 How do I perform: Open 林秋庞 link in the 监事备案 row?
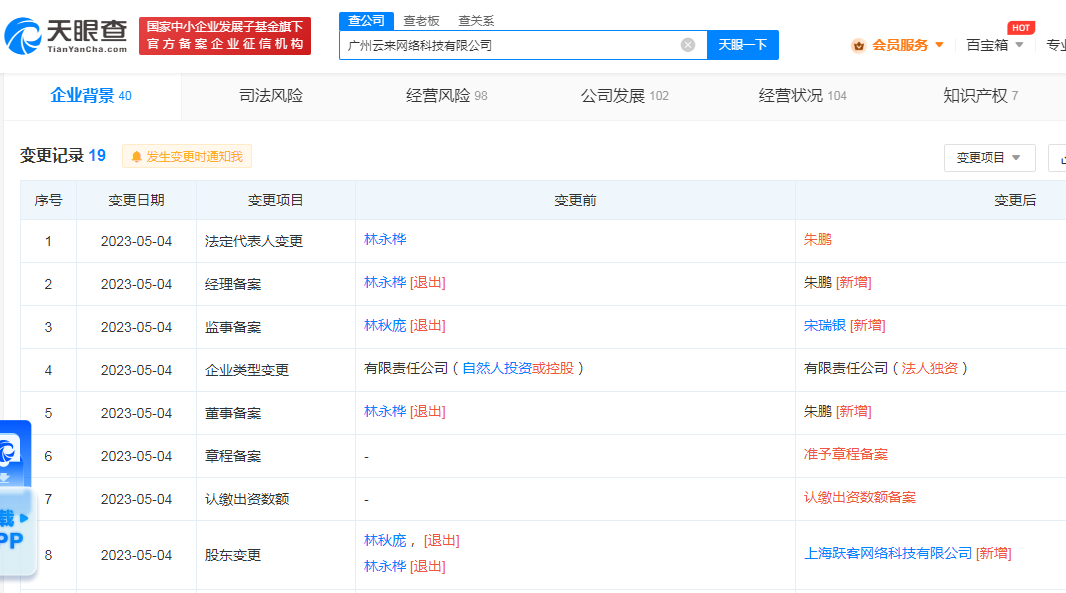coord(385,326)
